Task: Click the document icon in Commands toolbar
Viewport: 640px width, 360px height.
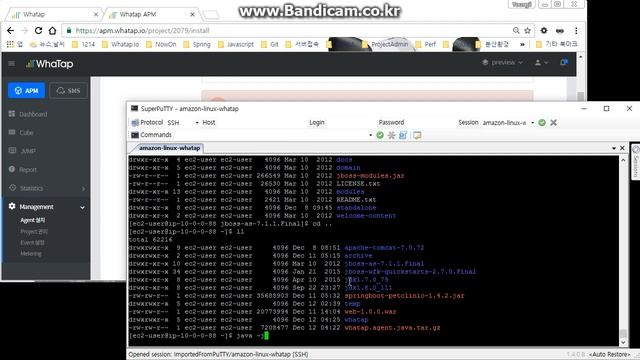Action: (417, 135)
